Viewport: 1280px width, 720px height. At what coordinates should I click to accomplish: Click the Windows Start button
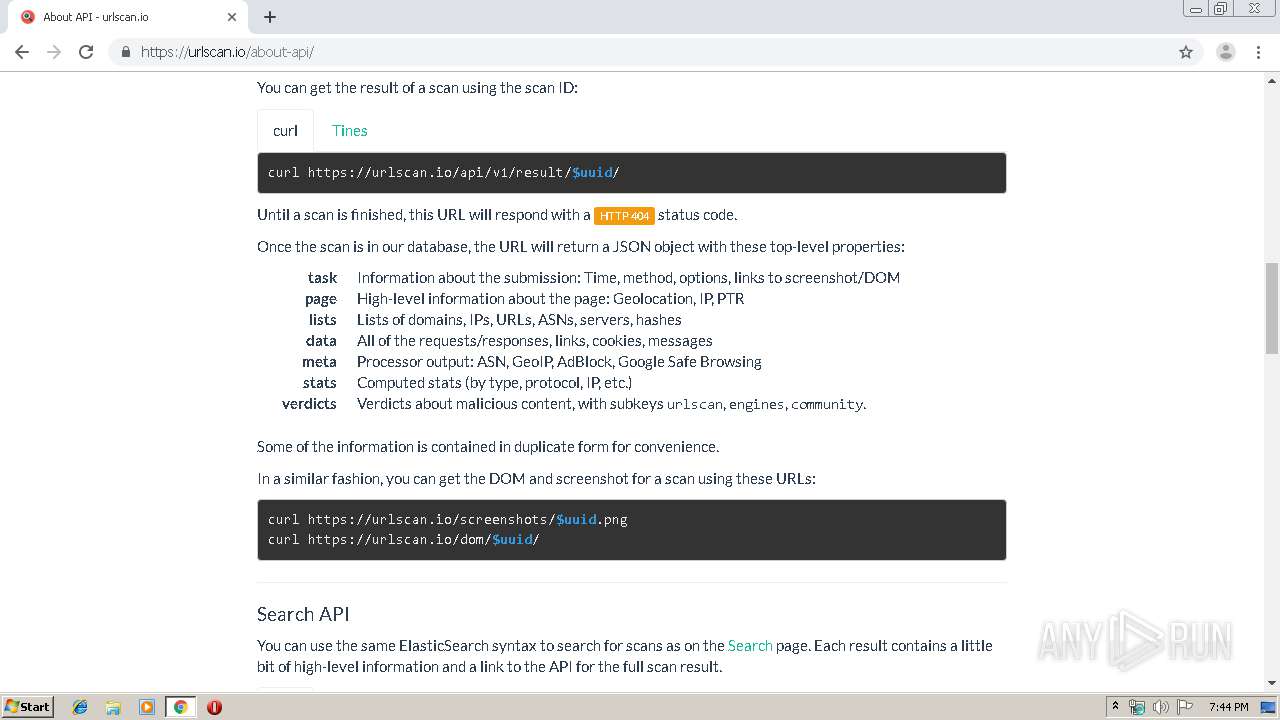pos(27,707)
